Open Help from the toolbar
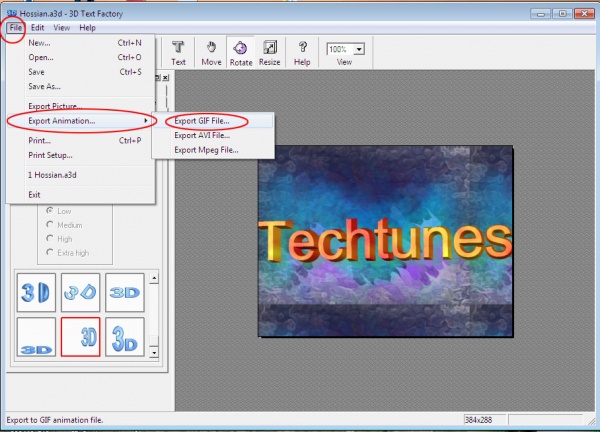This screenshot has height=432, width=600. [302, 52]
